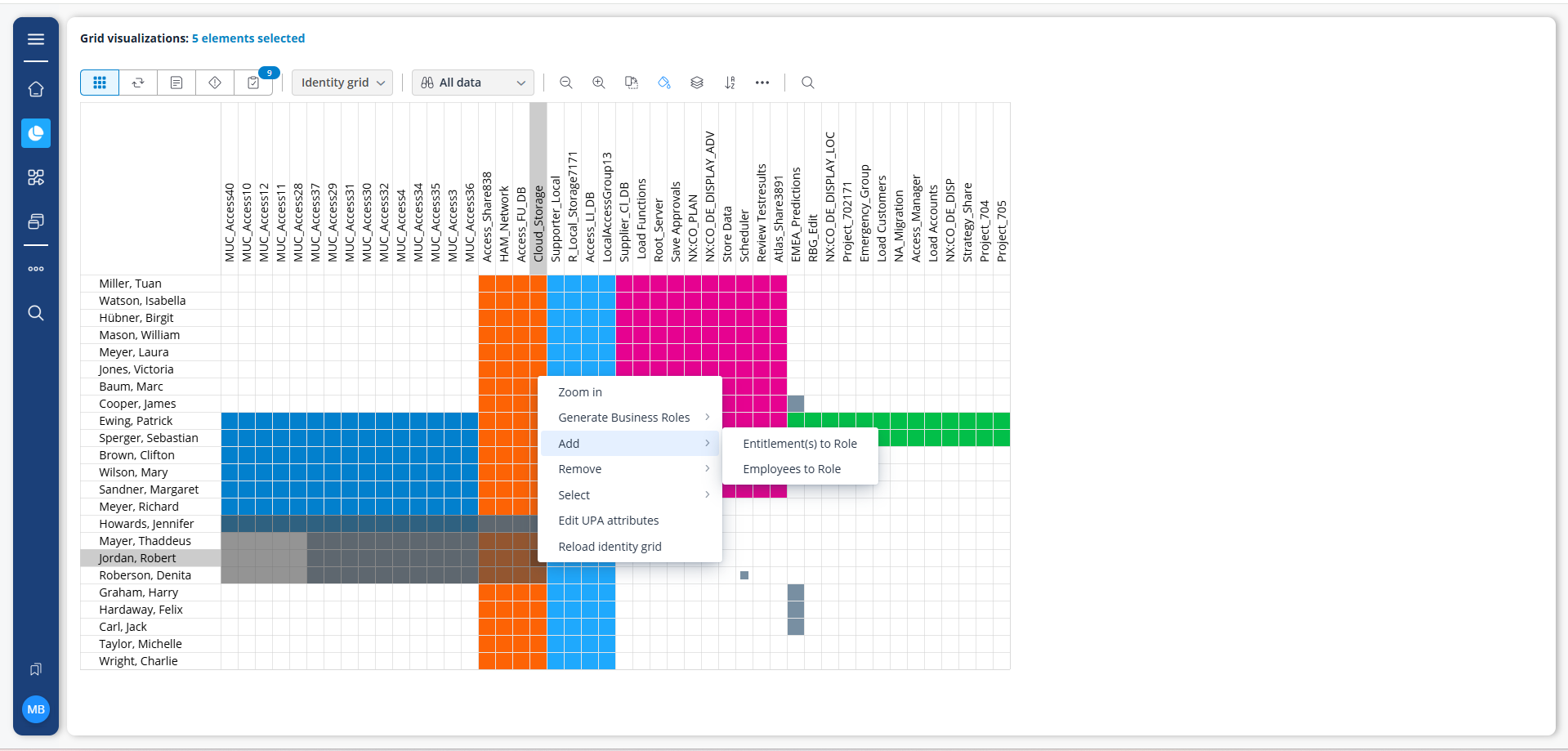Switch to the document list view toggle
The width and height of the screenshot is (1568, 751).
[176, 83]
